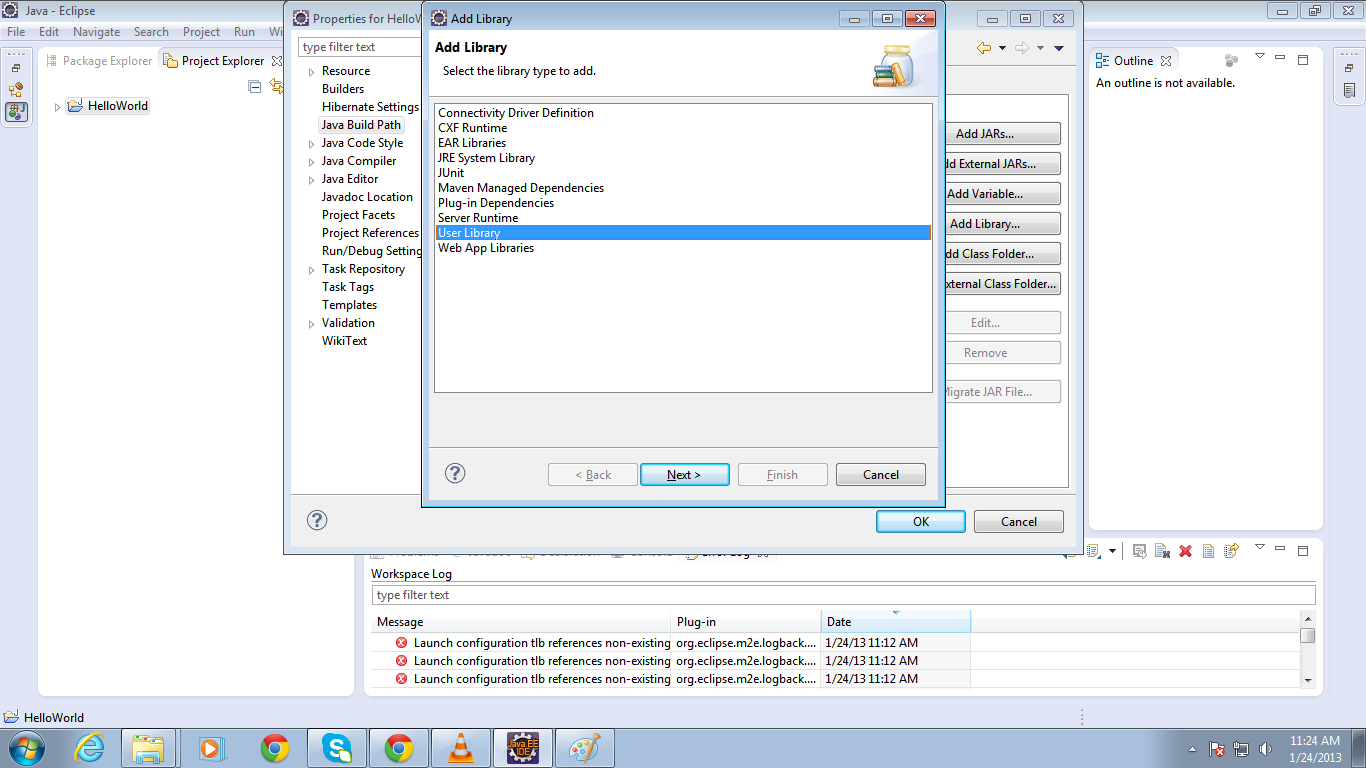Screen dimensions: 1366x768
Task: Select JRE System Library entry
Action: coord(486,158)
